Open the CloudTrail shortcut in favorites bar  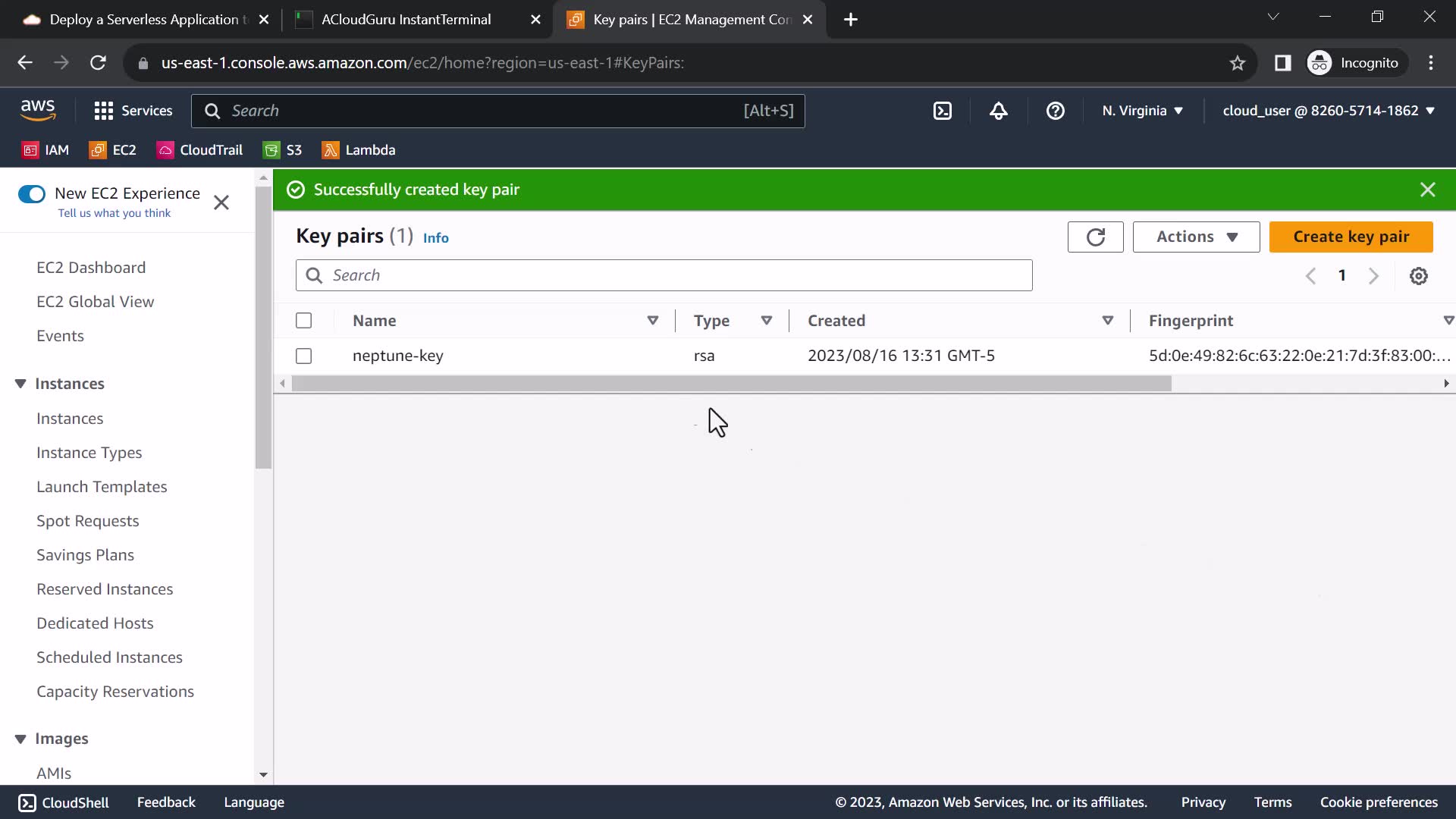[x=200, y=150]
